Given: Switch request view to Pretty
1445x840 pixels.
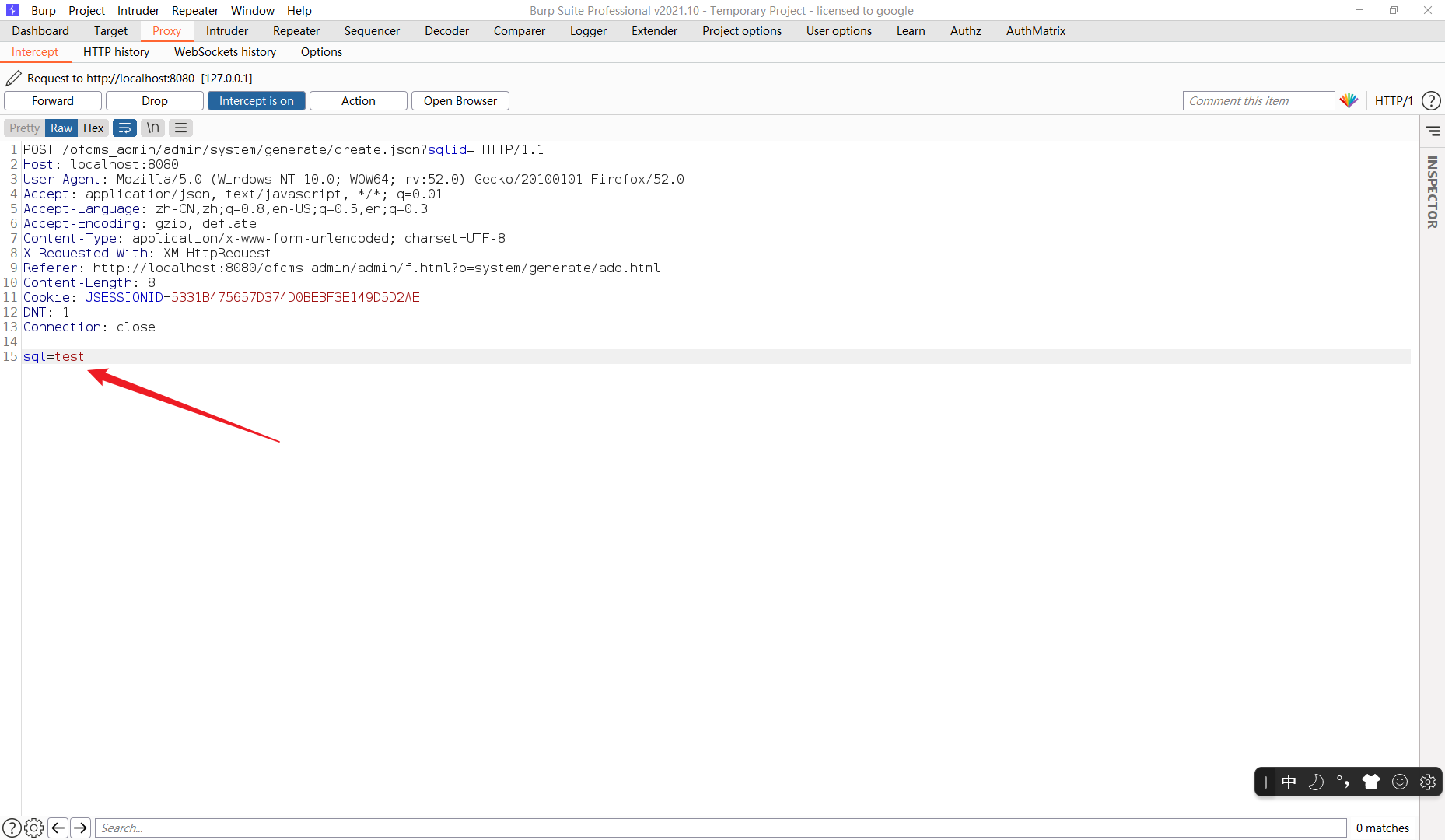Looking at the screenshot, I should coord(23,128).
